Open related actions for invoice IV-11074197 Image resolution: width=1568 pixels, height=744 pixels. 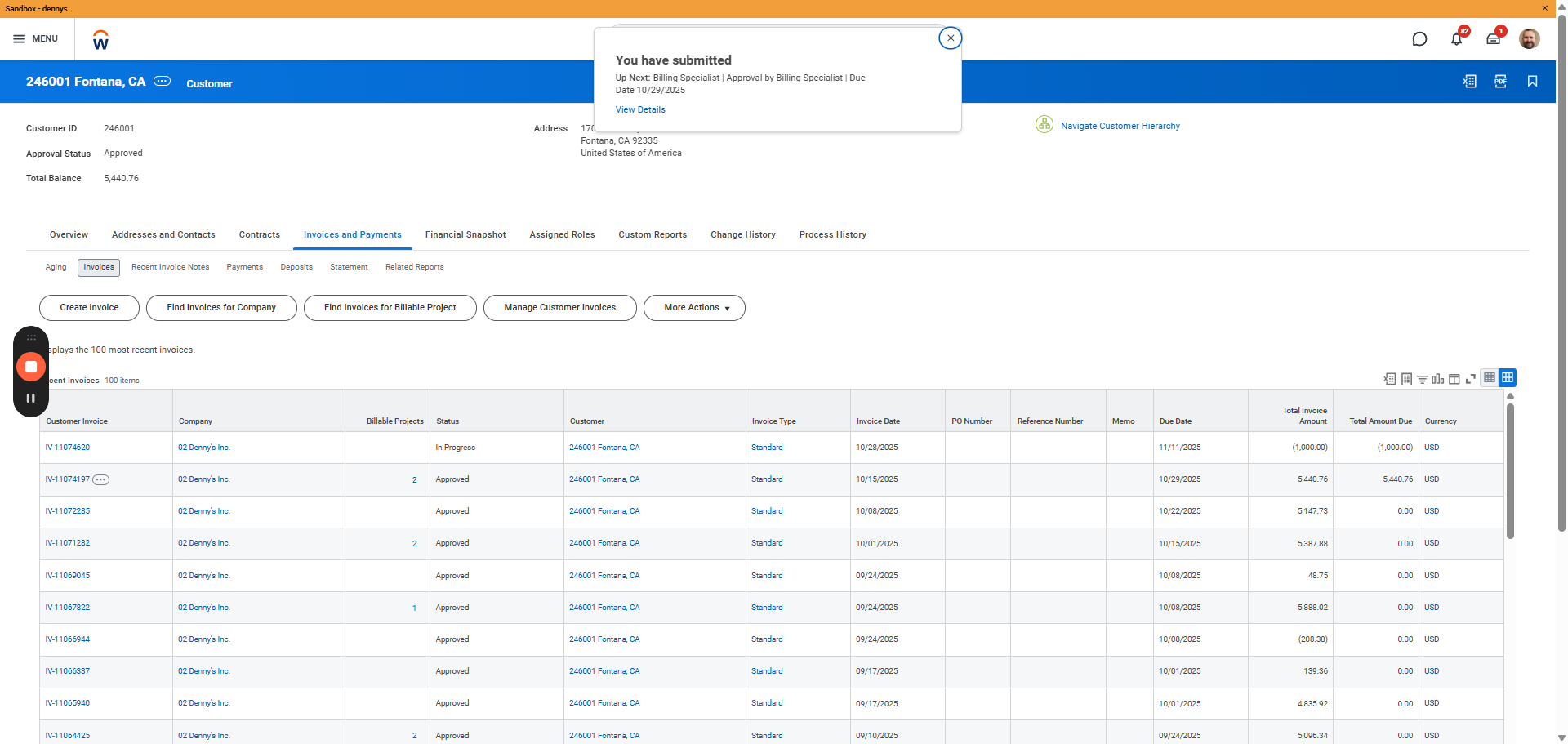click(100, 480)
